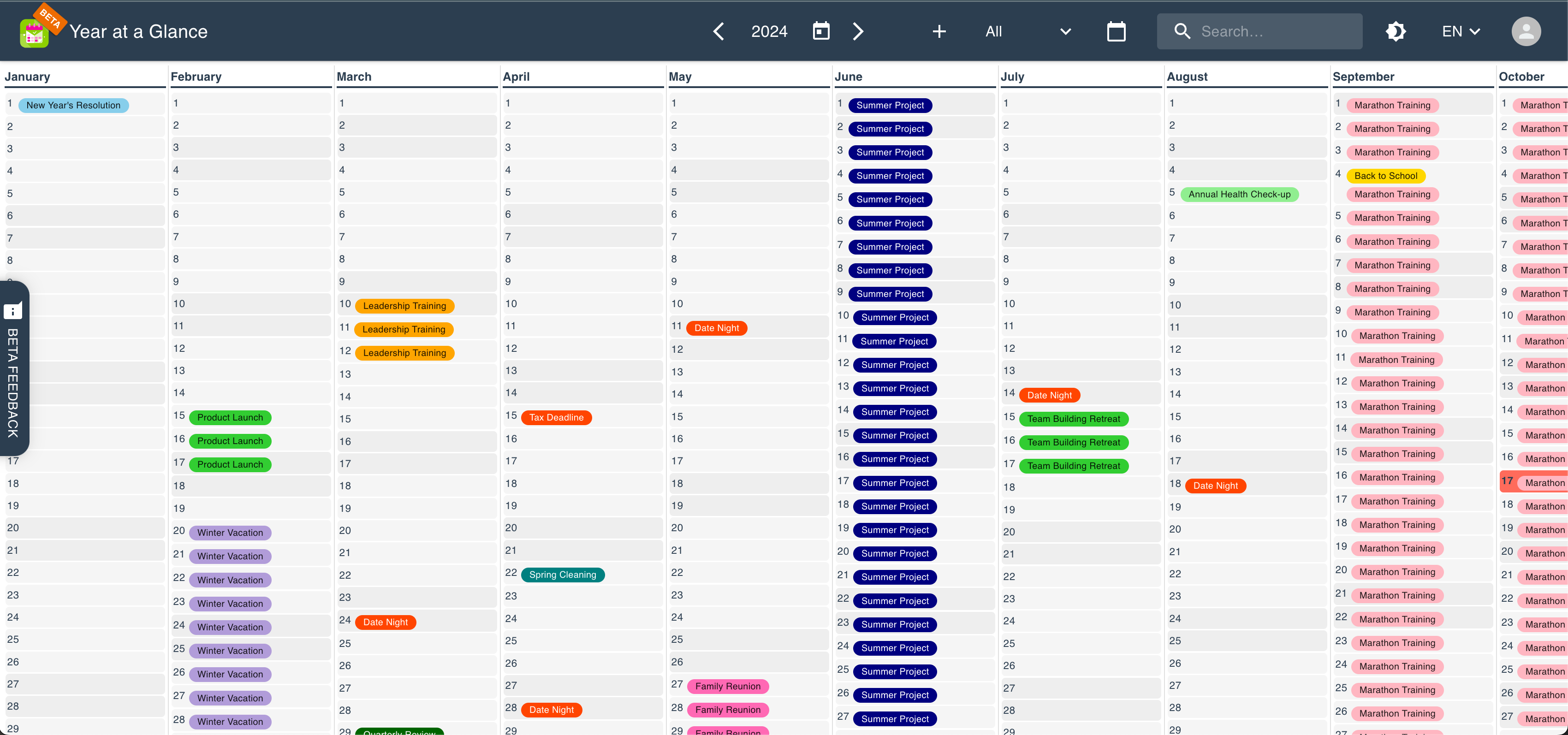The width and height of the screenshot is (1568, 735).
Task: Click the search magnifier icon
Action: coord(1182,32)
